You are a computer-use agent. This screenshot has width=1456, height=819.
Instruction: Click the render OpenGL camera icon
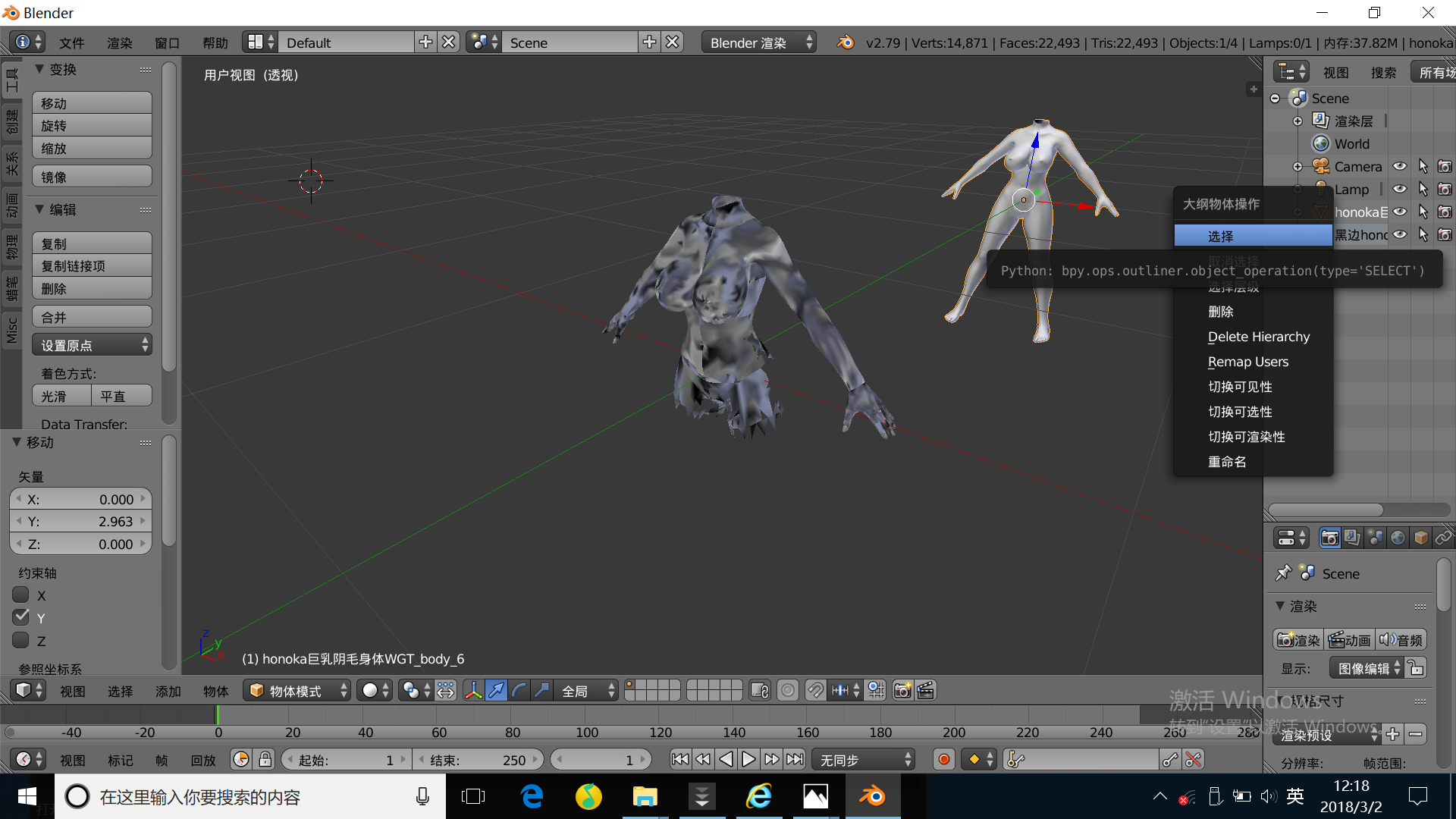coord(902,690)
